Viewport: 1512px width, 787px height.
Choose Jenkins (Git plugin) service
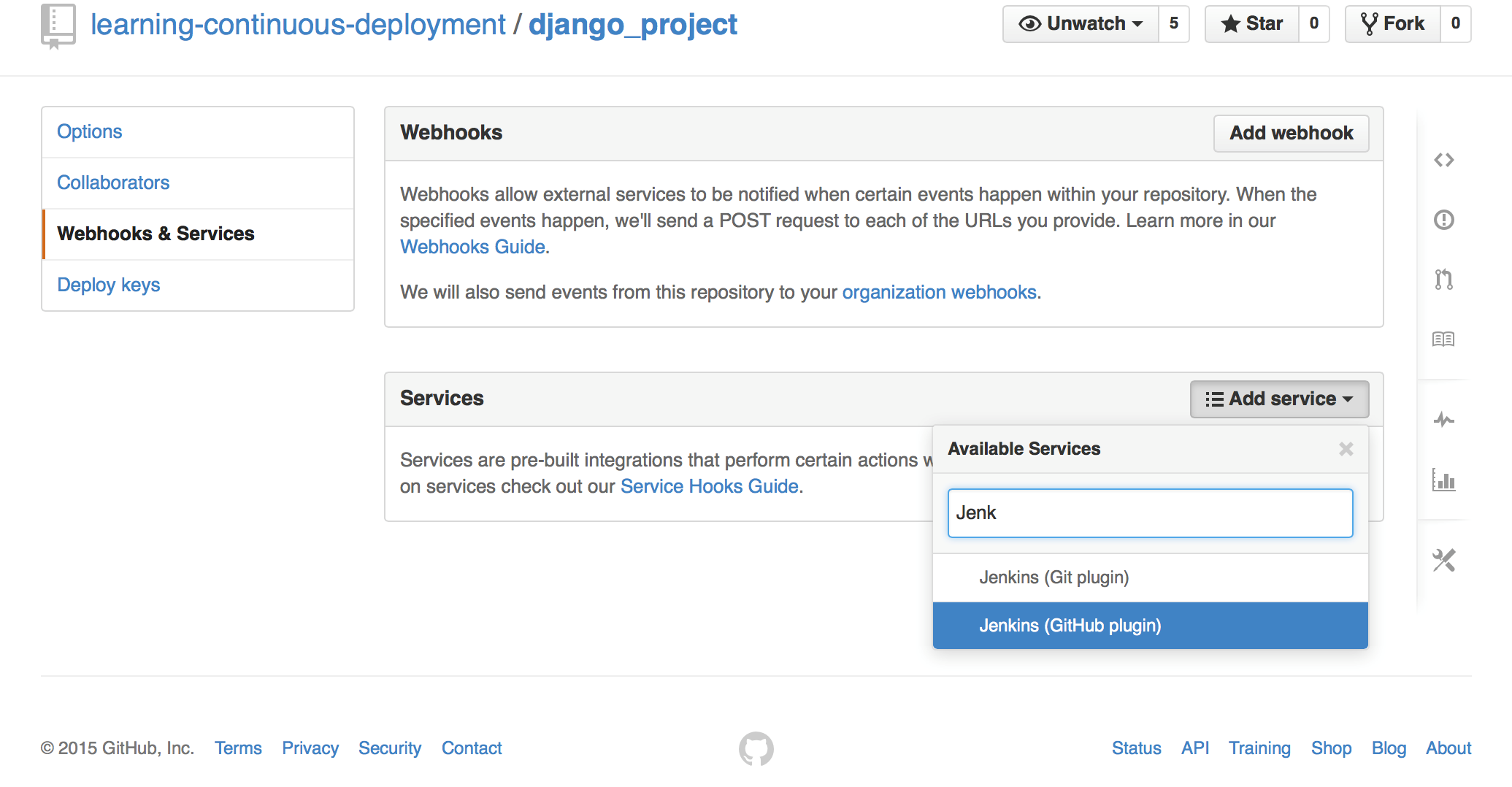(1150, 577)
